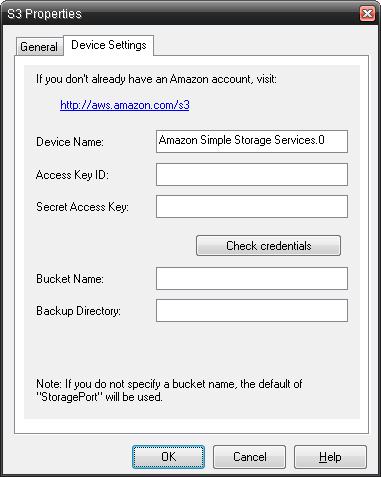The height and width of the screenshot is (477, 381).
Task: Click the Bucket Name label
Action: [70, 279]
